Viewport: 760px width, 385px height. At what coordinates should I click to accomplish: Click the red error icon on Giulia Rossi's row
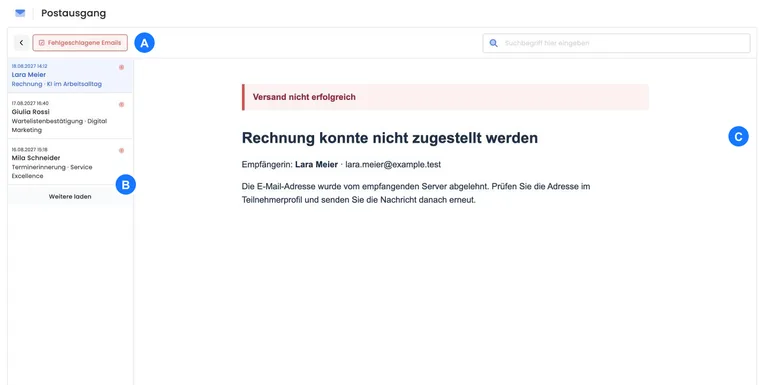pyautogui.click(x=122, y=104)
